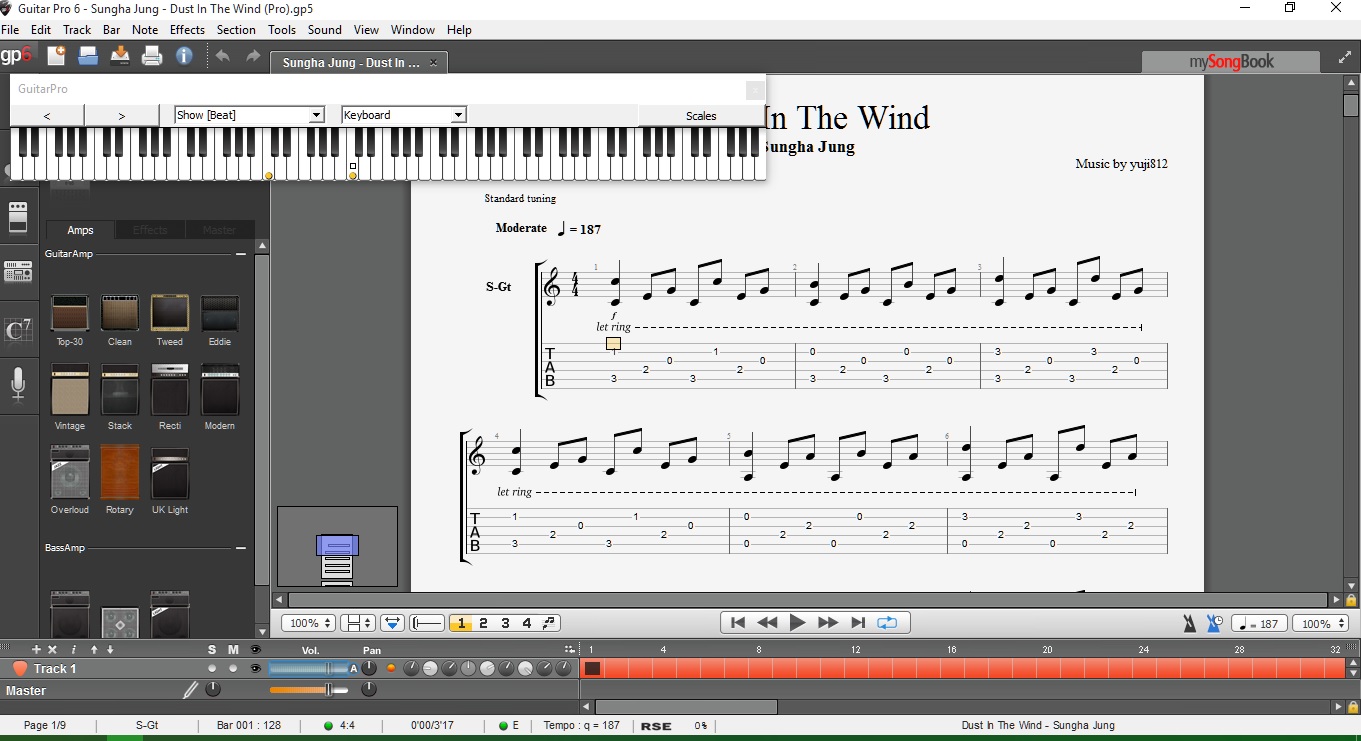Jump to the first bar

(738, 623)
